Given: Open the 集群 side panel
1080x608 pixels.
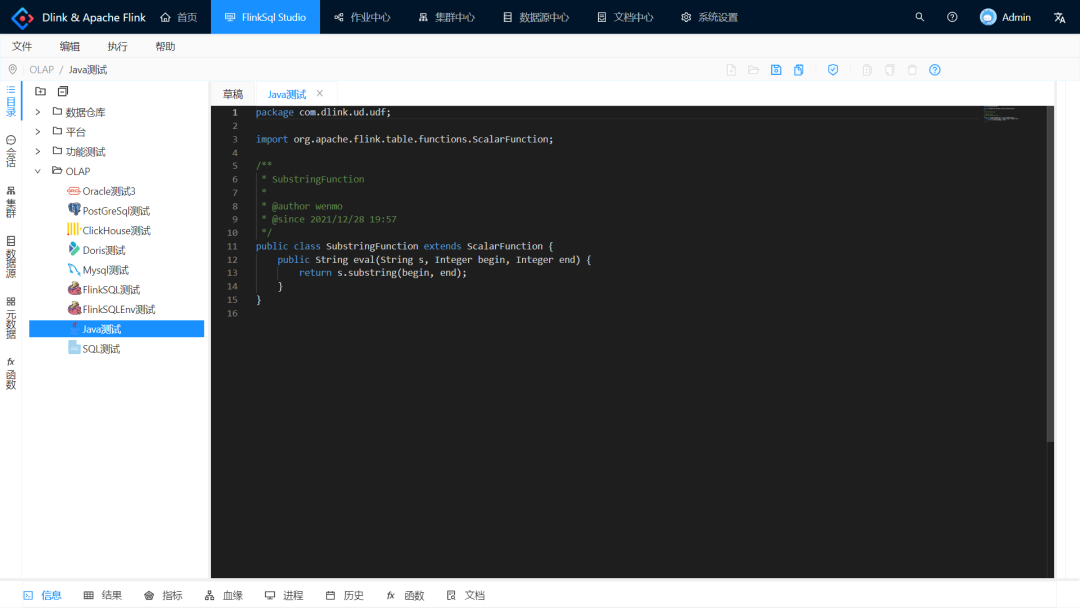Looking at the screenshot, I should pos(11,202).
